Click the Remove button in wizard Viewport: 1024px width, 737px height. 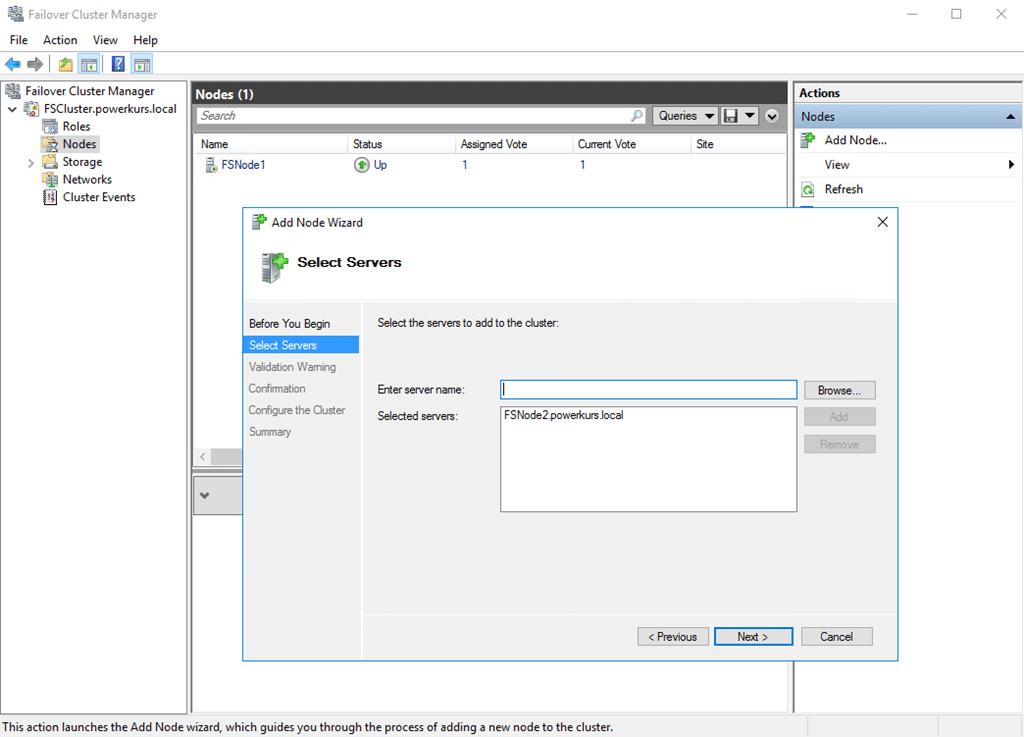tap(839, 445)
